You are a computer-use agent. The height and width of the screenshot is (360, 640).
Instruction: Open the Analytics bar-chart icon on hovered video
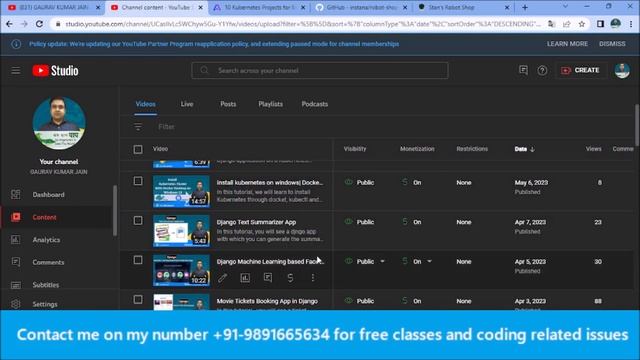[245, 278]
